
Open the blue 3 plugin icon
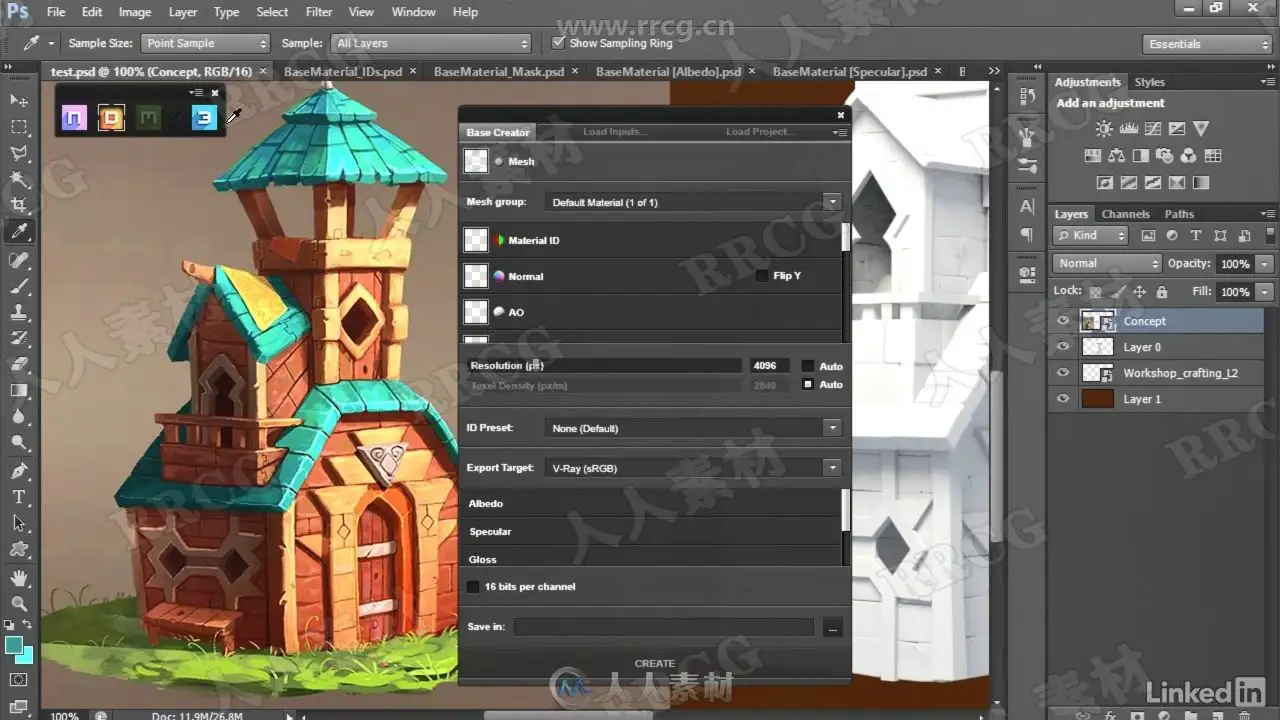point(204,119)
